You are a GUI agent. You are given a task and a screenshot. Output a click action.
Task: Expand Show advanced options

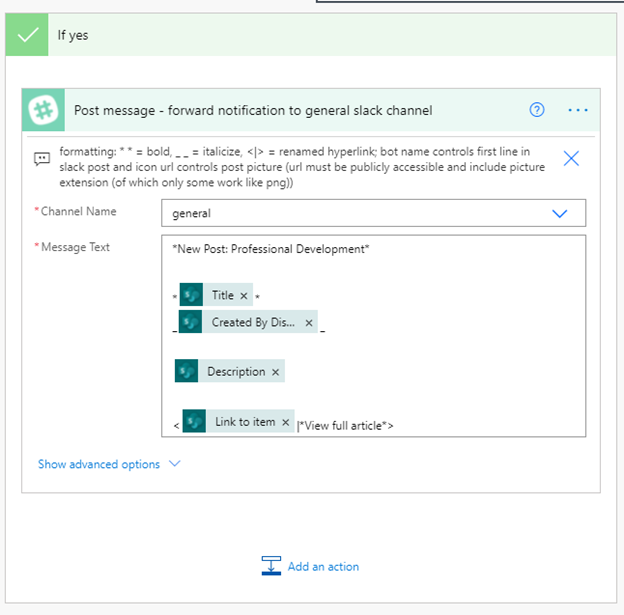click(109, 464)
